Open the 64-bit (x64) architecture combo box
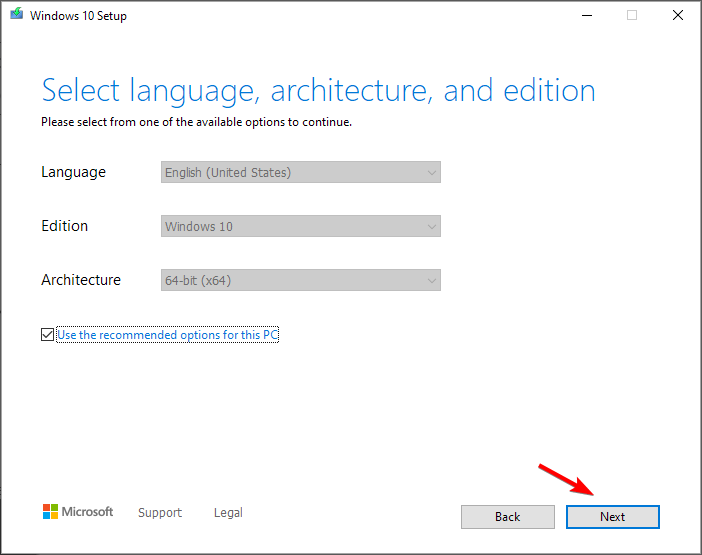Image resolution: width=702 pixels, height=555 pixels. tap(301, 280)
